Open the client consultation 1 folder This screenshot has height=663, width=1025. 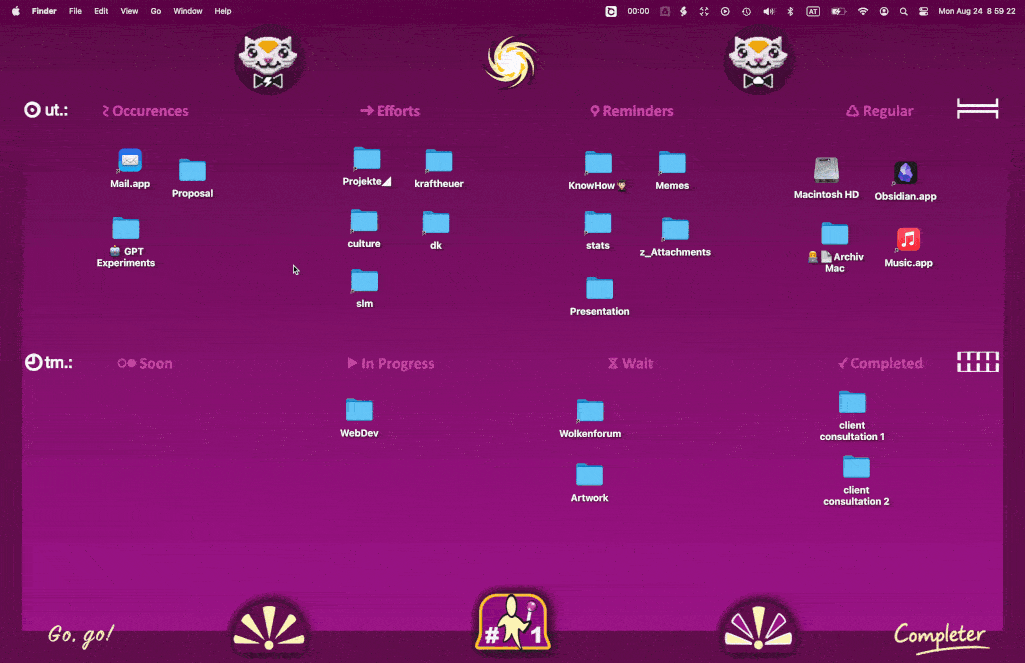[852, 402]
